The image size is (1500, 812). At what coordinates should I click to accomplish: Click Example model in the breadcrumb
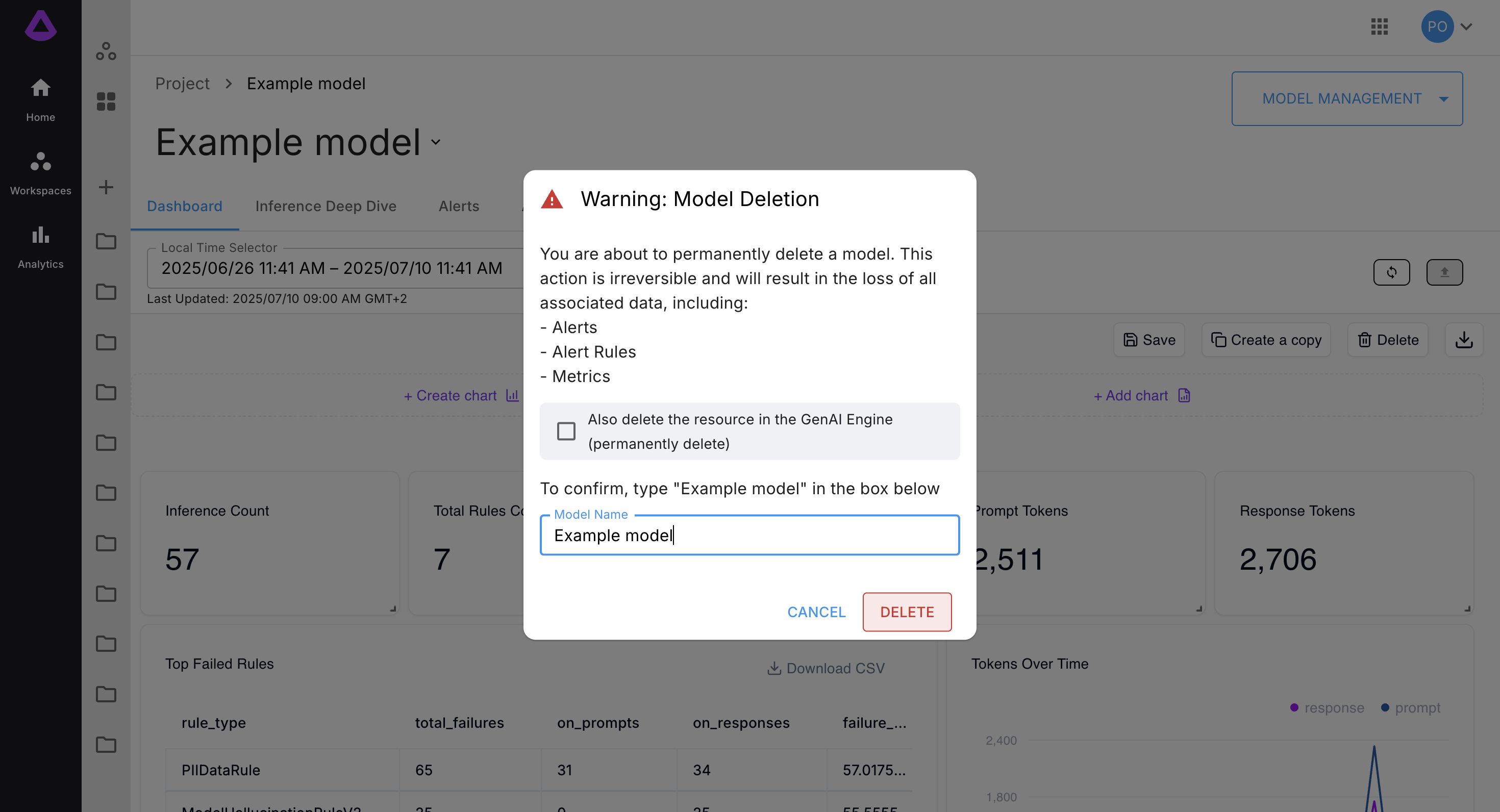pyautogui.click(x=306, y=83)
